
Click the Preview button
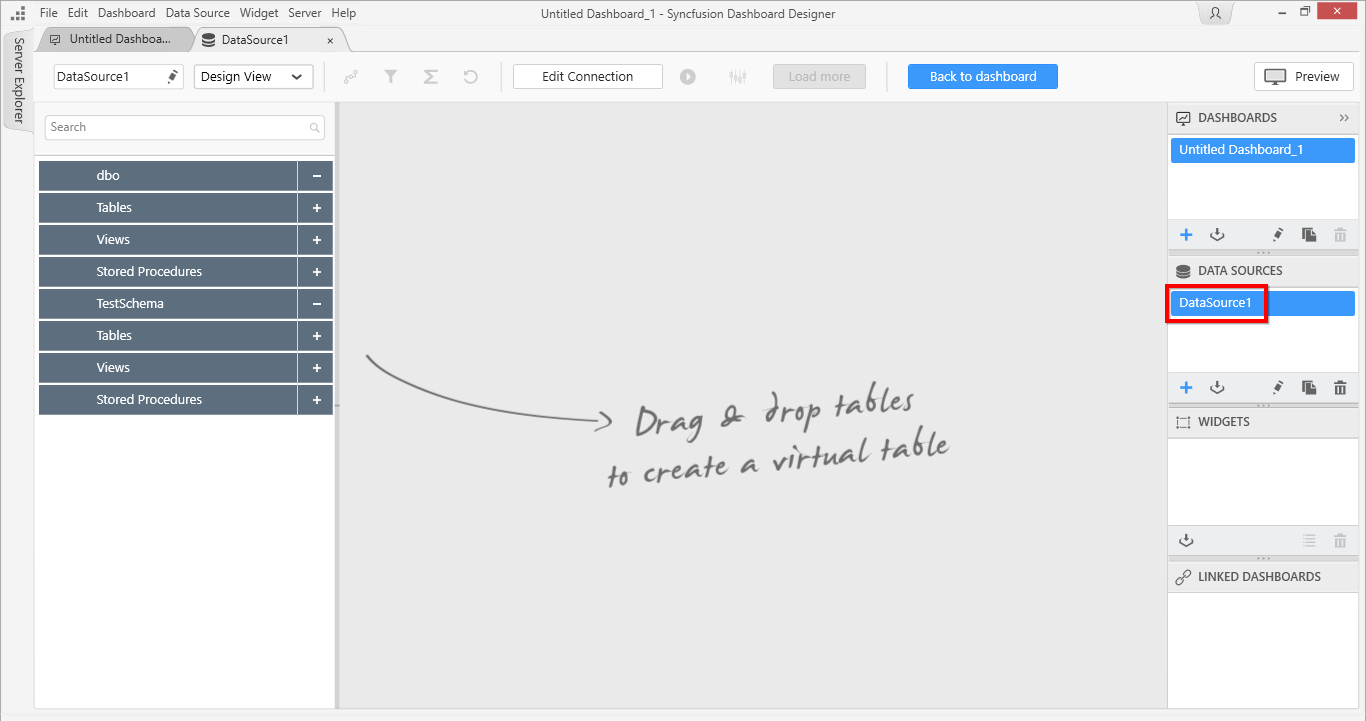click(x=1303, y=77)
